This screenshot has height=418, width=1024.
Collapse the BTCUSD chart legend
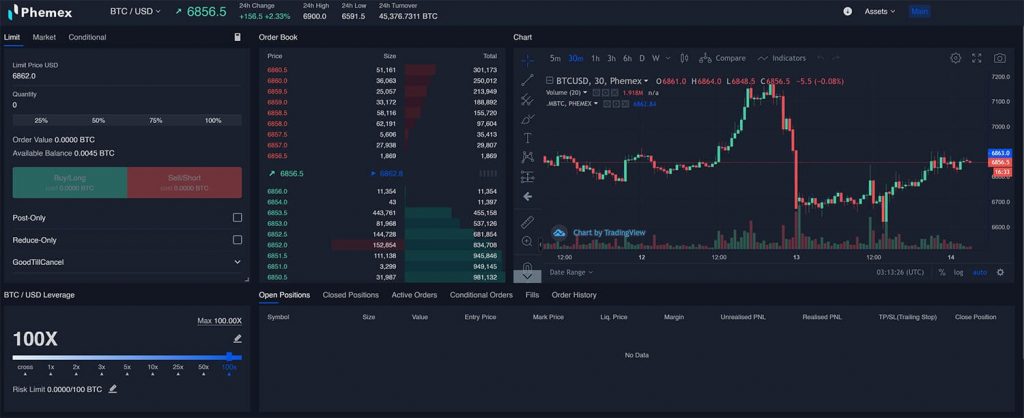pyautogui.click(x=551, y=81)
